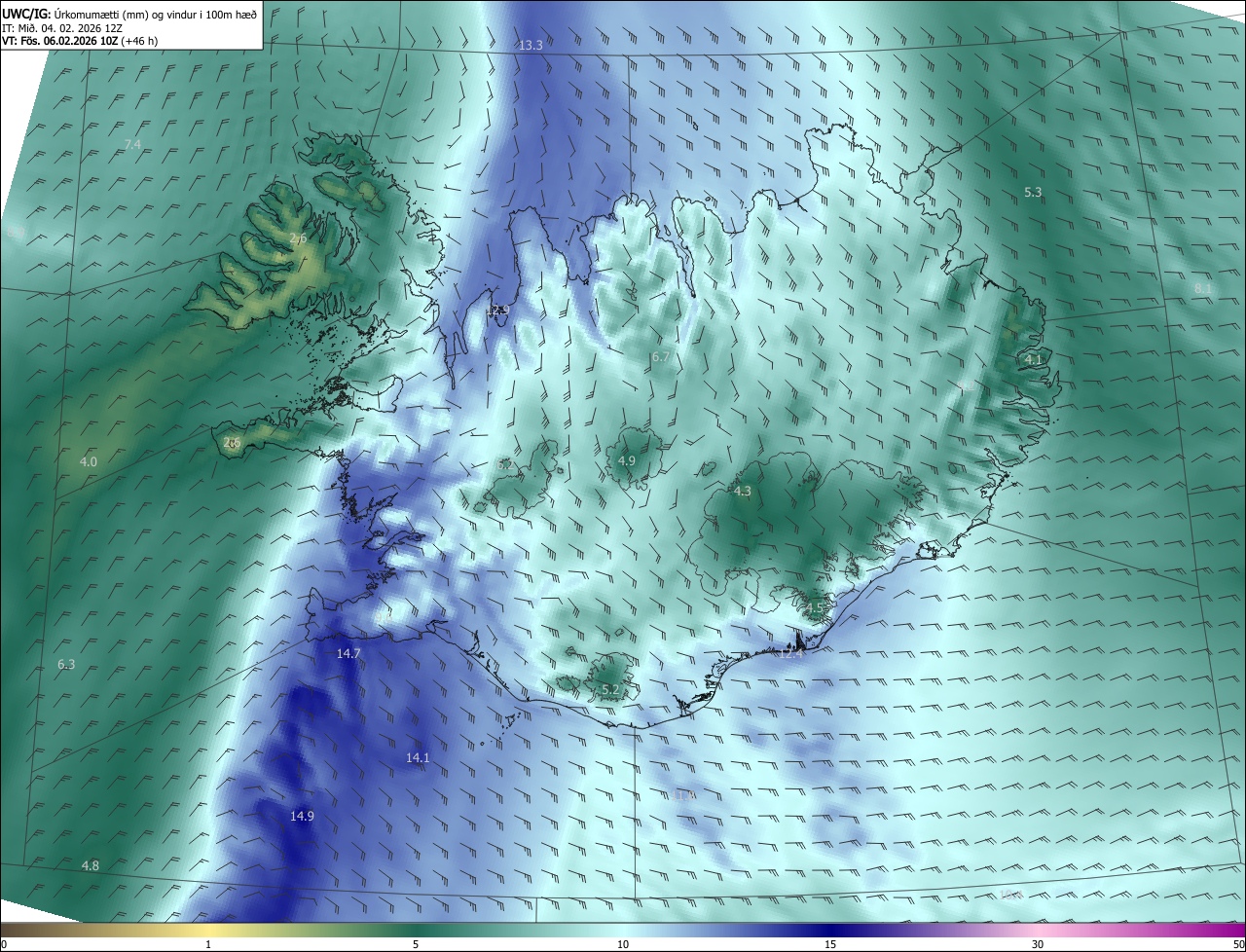Click the 6.2 value label
This screenshot has width=1246, height=952.
504,465
